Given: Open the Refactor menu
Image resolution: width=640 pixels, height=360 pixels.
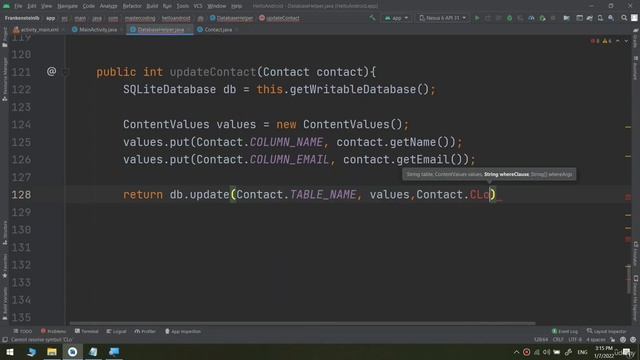Looking at the screenshot, I should (132, 6).
